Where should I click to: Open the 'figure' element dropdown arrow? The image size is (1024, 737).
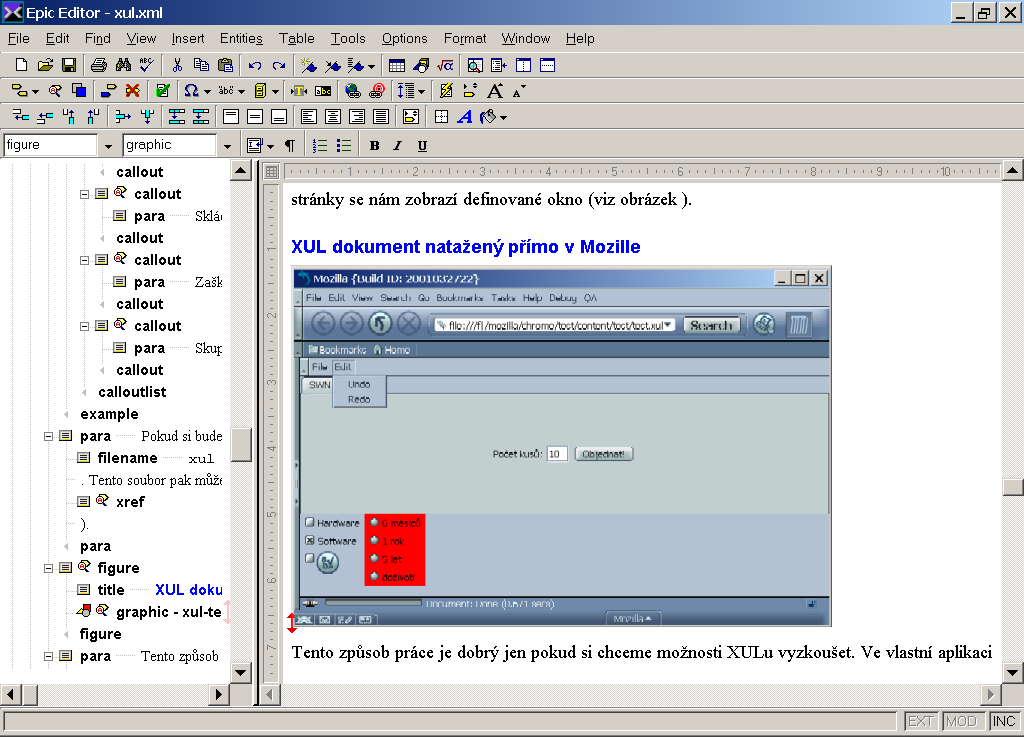(108, 146)
